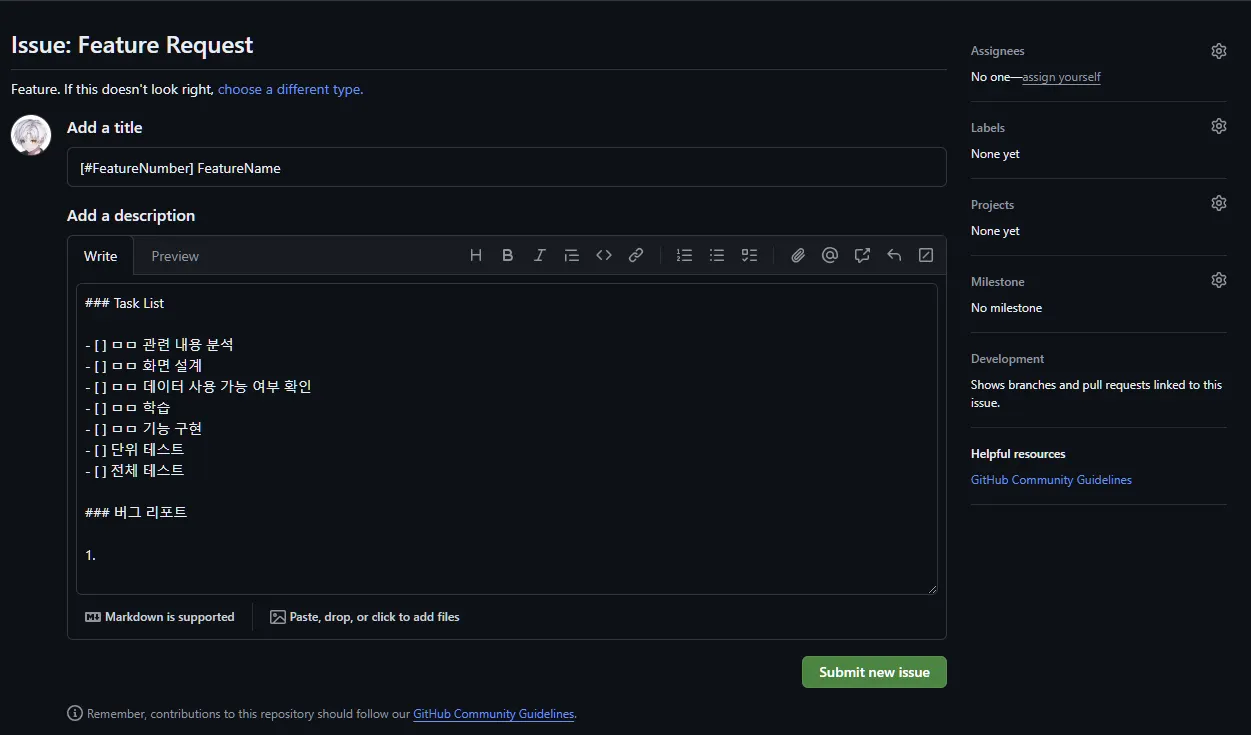Viewport: 1251px width, 735px height.
Task: Click the Markdown is supported icon link
Action: tap(160, 617)
